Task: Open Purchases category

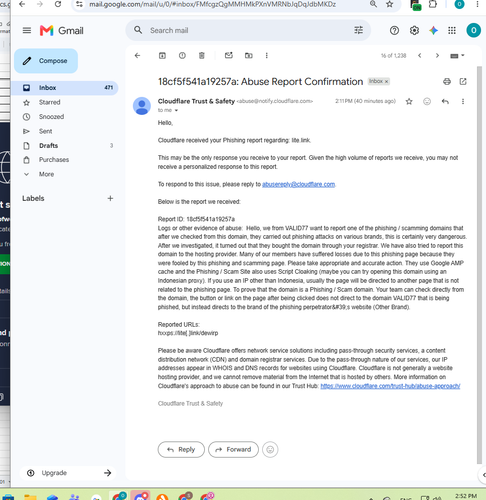Action: tap(54, 160)
